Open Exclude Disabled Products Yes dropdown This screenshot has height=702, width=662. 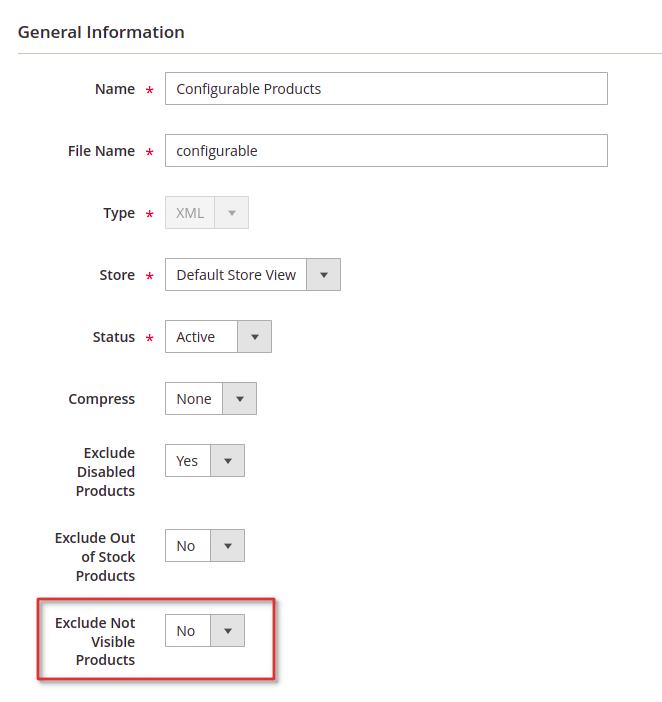[x=205, y=461]
